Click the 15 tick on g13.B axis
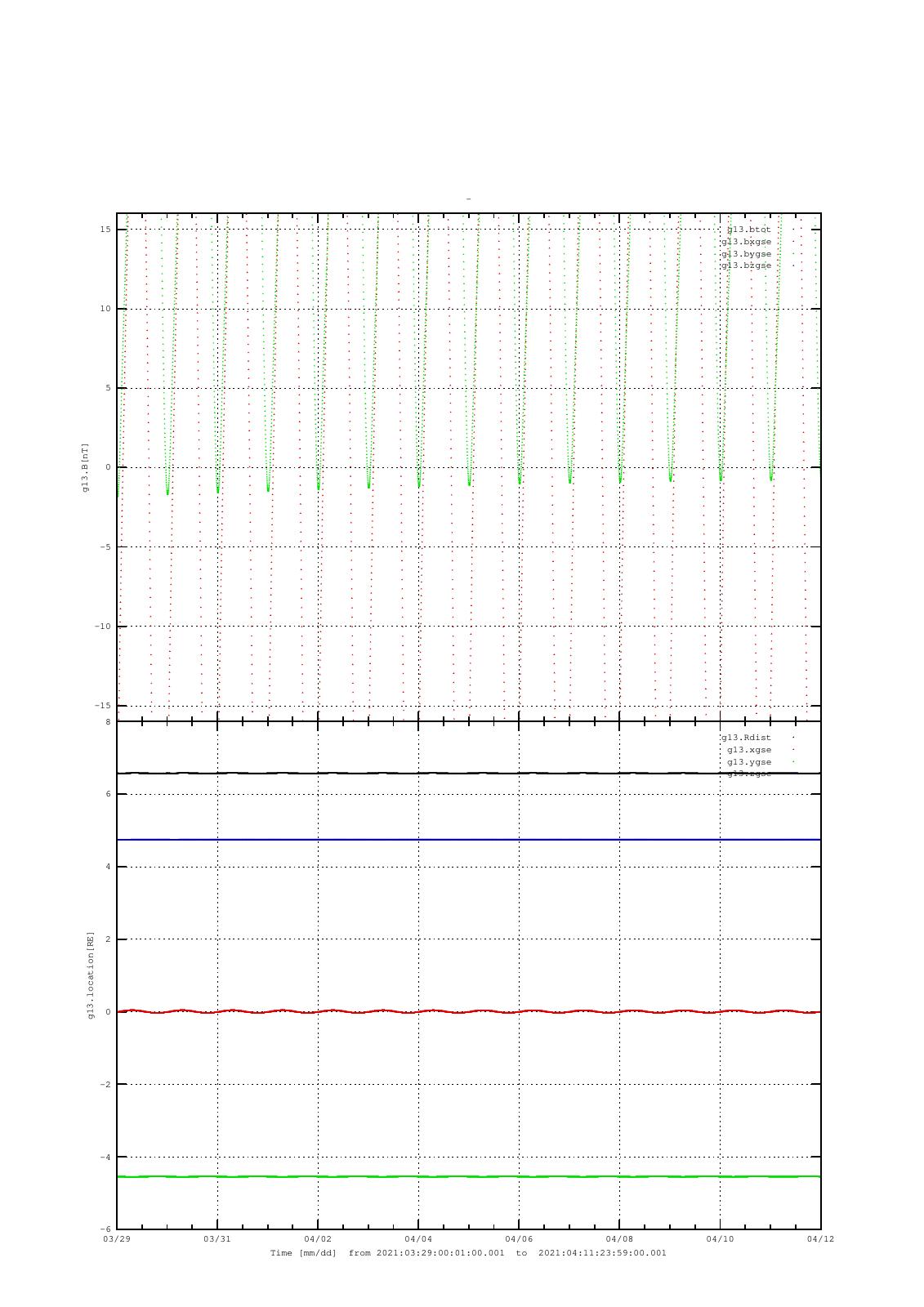Screen dimensions: 924x1307 tap(105, 230)
